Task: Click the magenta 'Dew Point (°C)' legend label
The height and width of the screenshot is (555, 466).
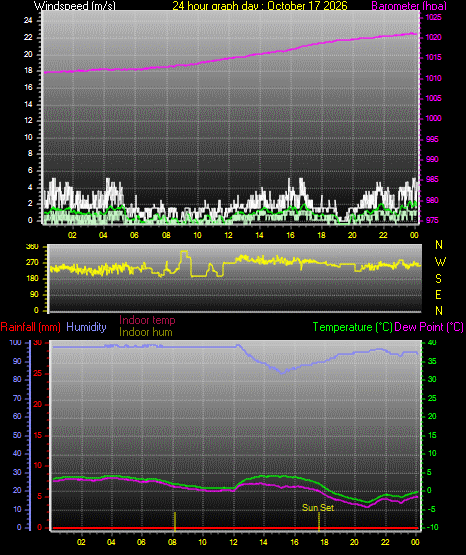Action: (429, 327)
